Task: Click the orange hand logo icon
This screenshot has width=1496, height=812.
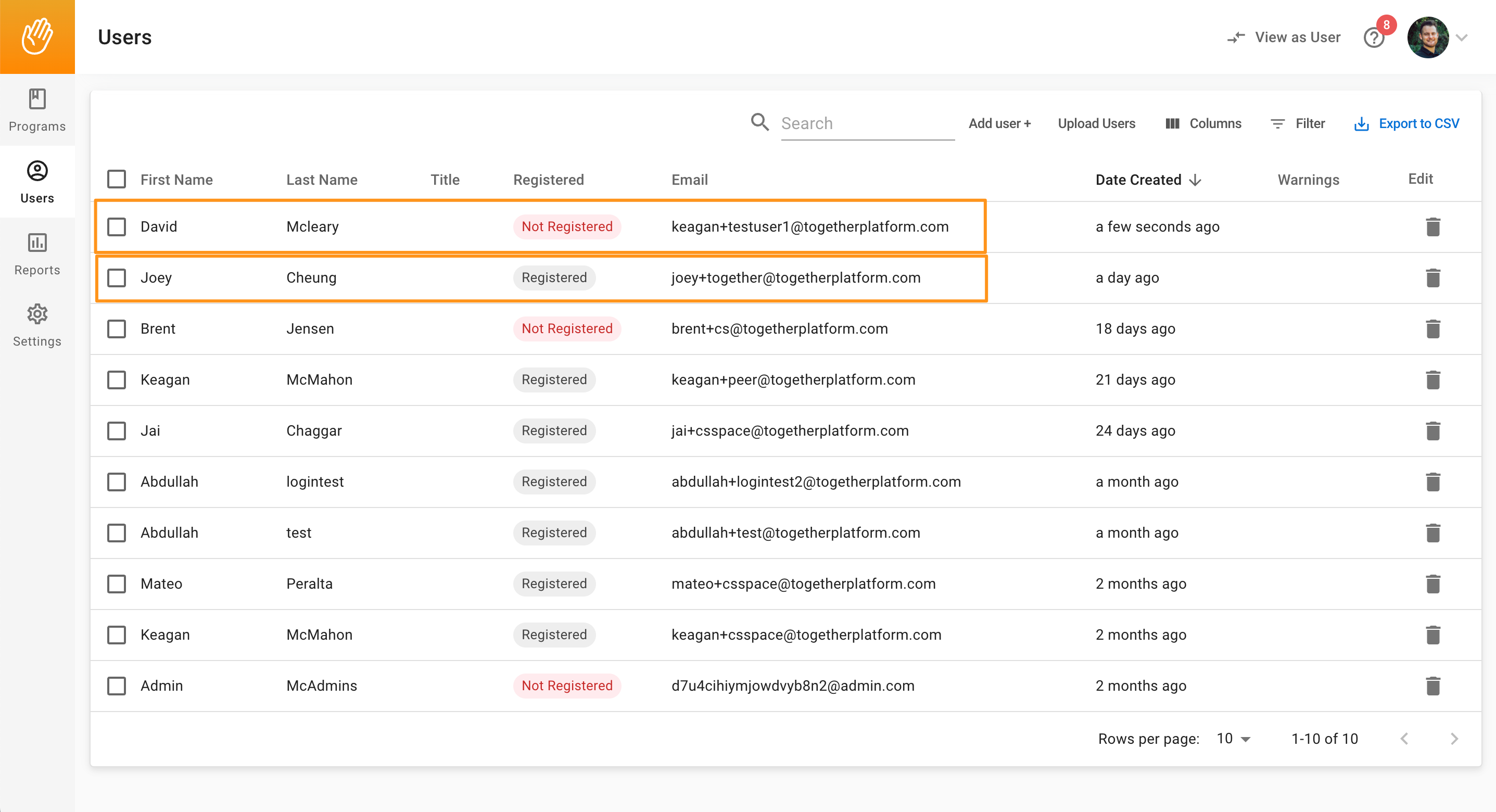Action: pos(37,36)
